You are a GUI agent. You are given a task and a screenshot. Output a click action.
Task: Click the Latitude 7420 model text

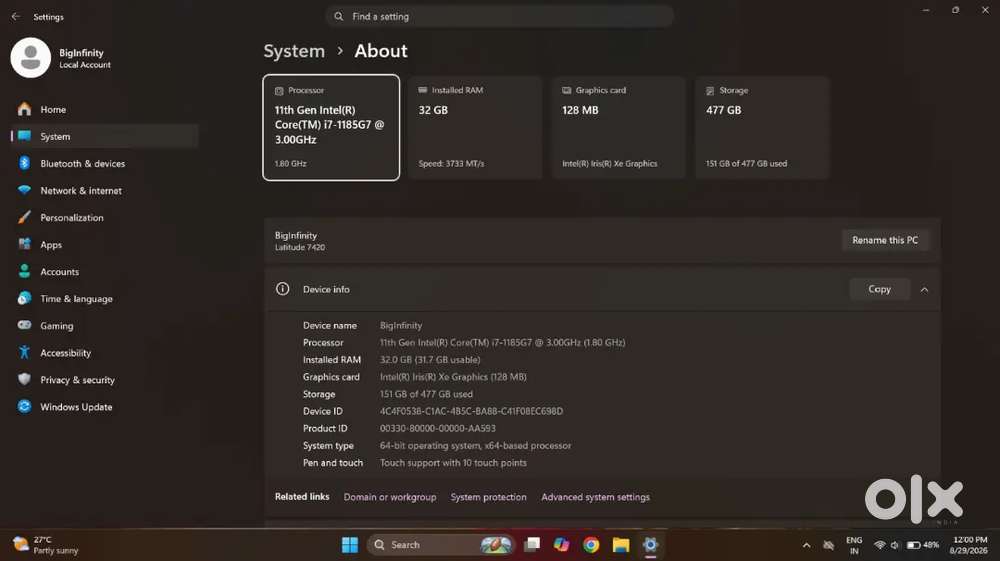tap(300, 247)
